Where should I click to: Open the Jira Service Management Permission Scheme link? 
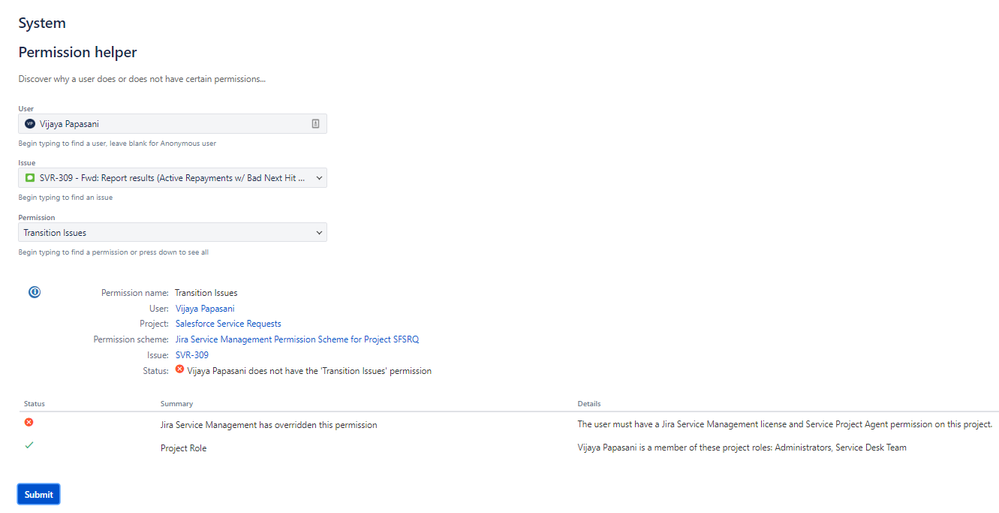coord(297,340)
